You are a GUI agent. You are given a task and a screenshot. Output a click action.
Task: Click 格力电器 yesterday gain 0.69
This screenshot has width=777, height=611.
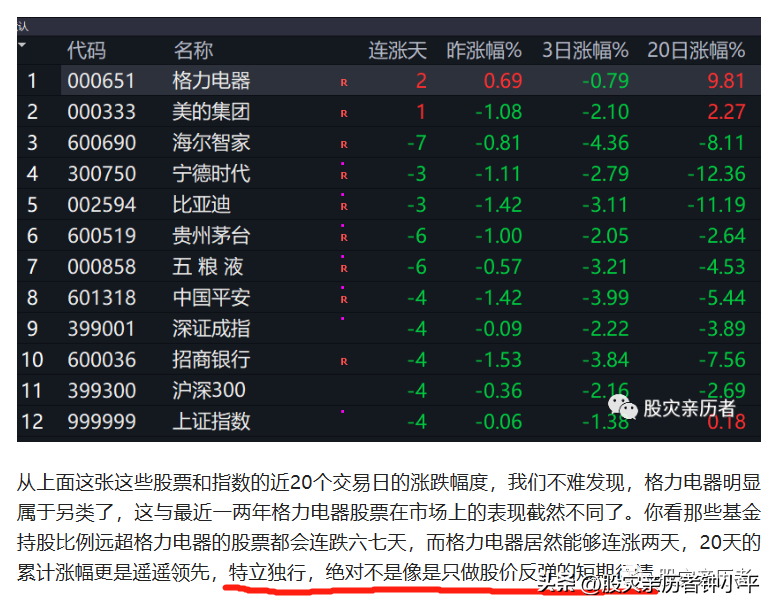click(x=503, y=81)
